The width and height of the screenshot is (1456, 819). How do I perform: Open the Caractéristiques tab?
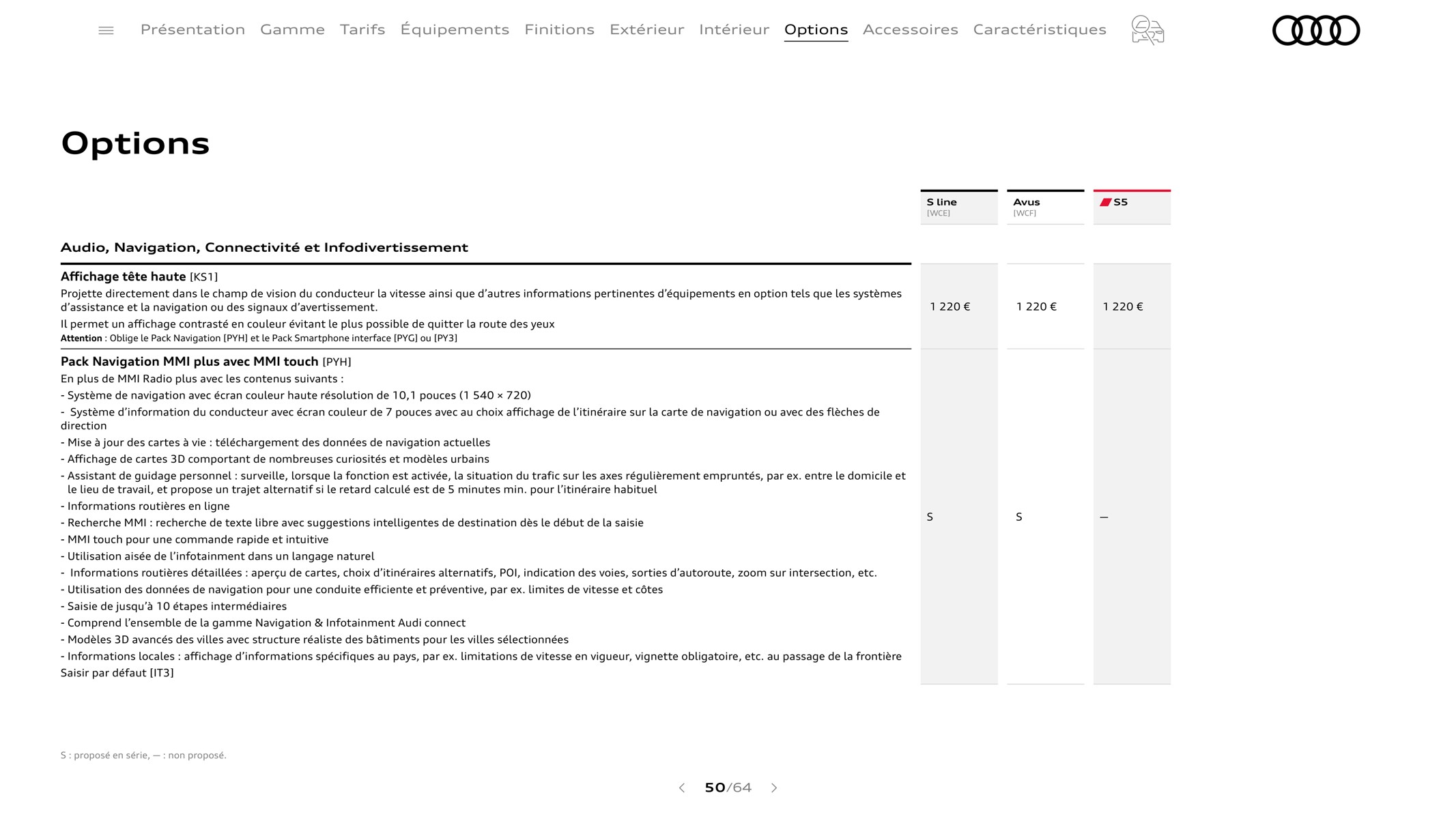tap(1040, 29)
